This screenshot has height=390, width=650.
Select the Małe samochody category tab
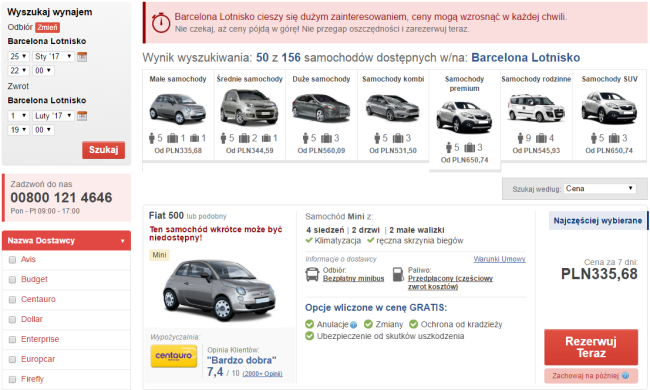click(x=178, y=115)
